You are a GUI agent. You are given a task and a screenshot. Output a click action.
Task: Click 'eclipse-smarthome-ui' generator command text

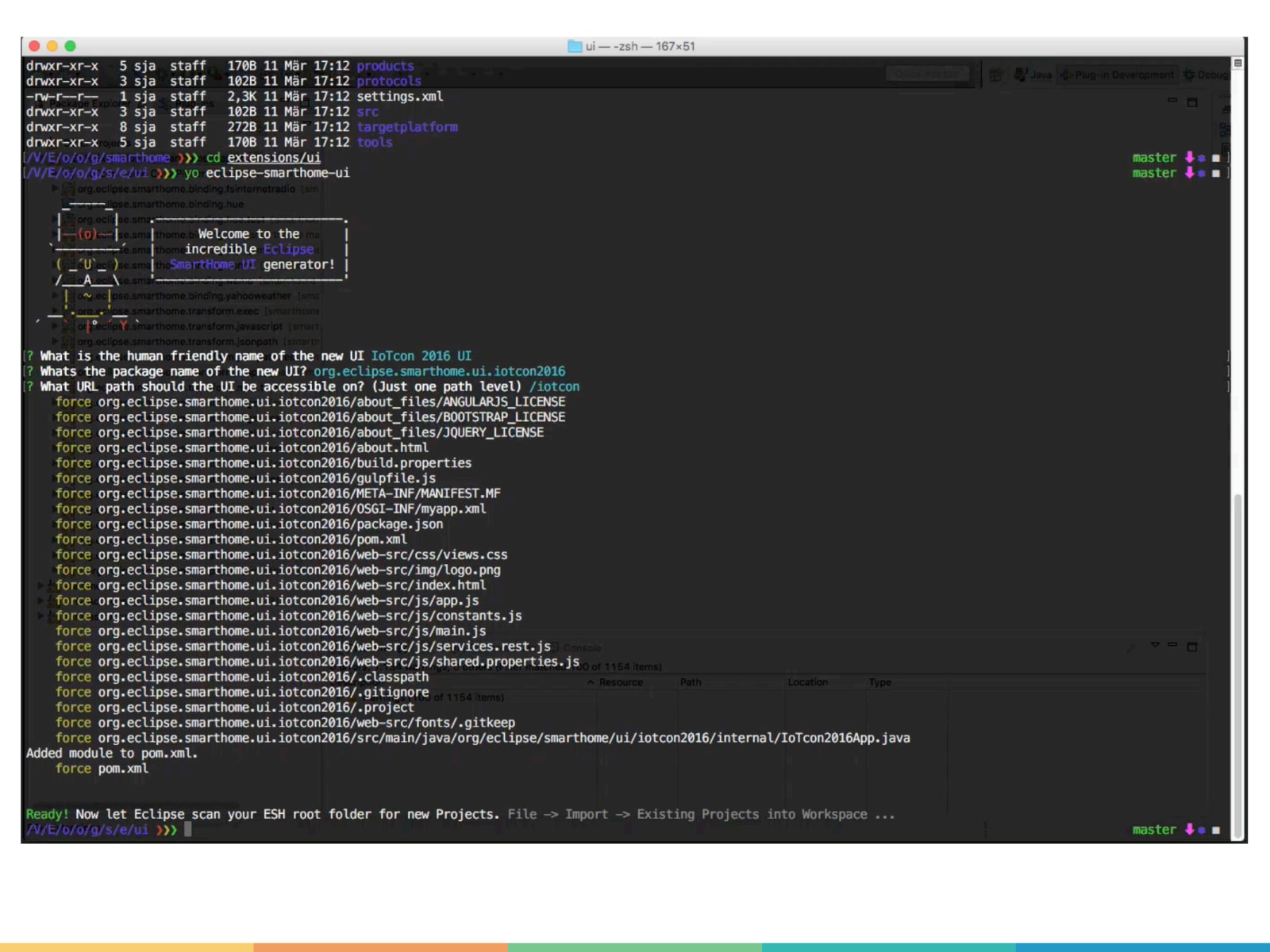[277, 172]
